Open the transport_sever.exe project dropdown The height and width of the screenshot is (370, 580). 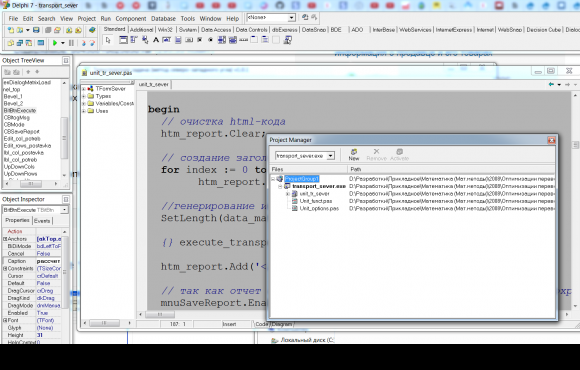point(331,156)
